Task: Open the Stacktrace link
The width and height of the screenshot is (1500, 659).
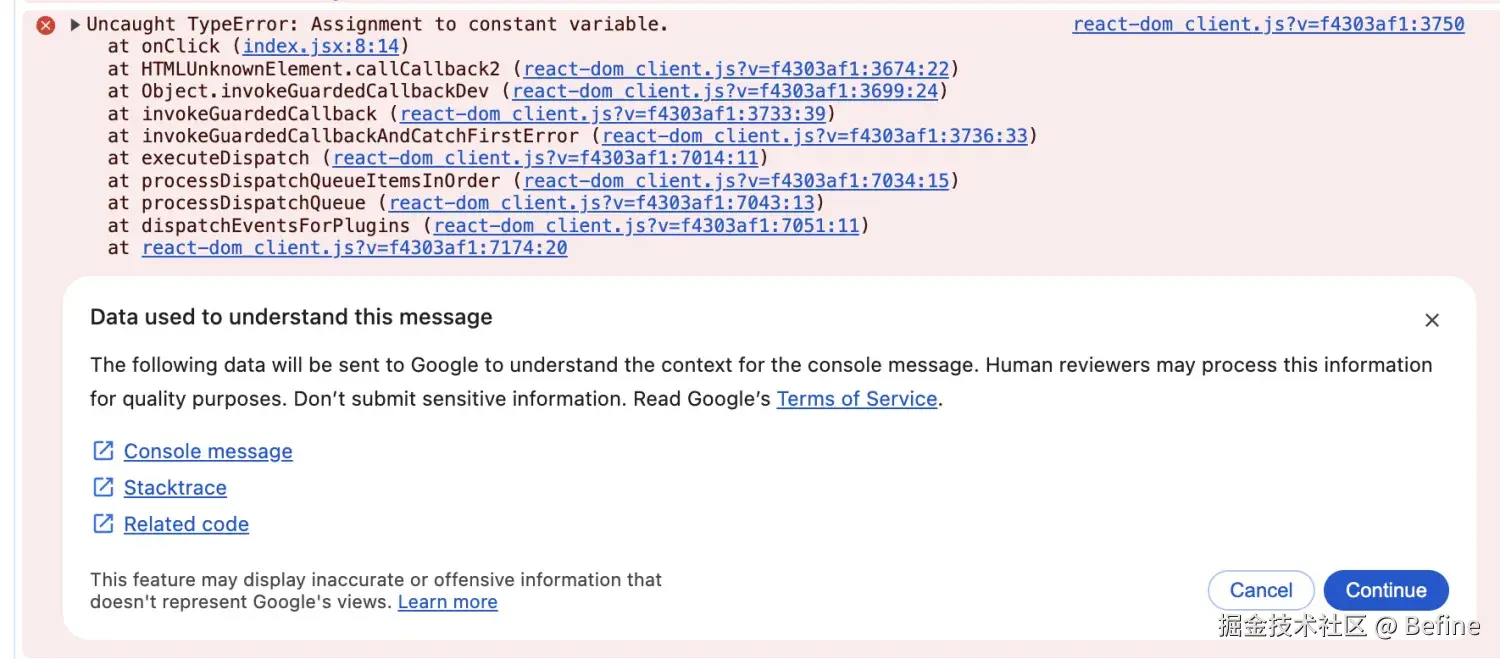Action: [175, 488]
